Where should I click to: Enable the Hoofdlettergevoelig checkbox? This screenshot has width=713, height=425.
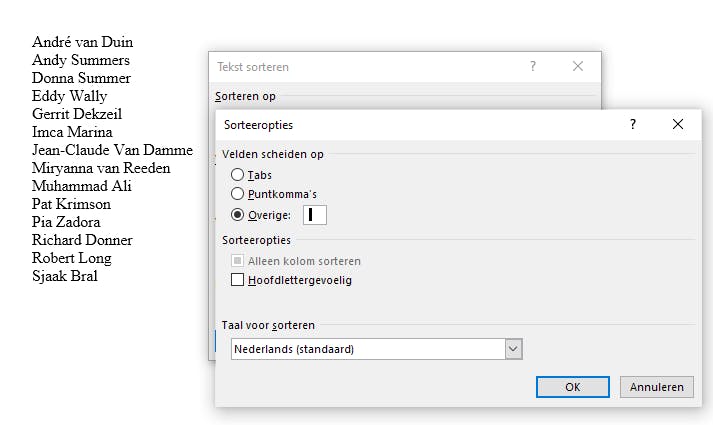click(x=238, y=280)
